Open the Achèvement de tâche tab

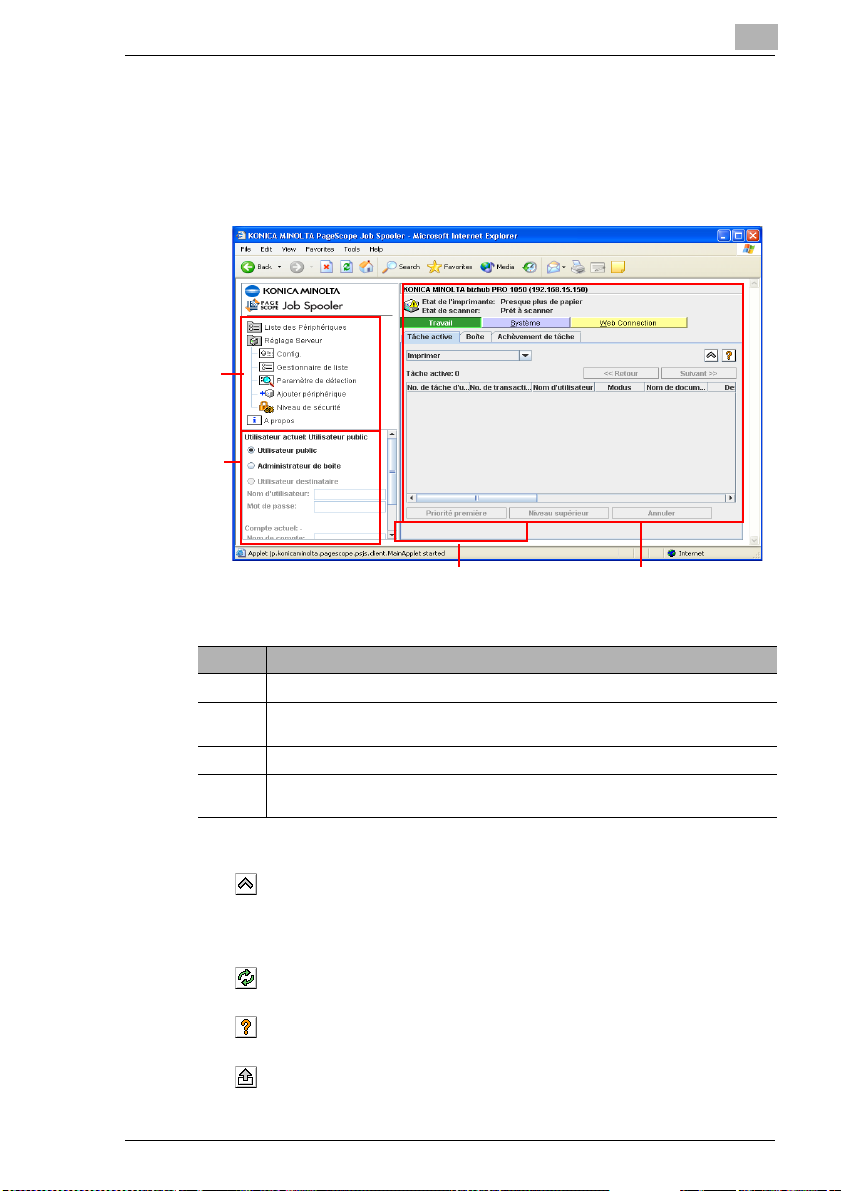536,336
